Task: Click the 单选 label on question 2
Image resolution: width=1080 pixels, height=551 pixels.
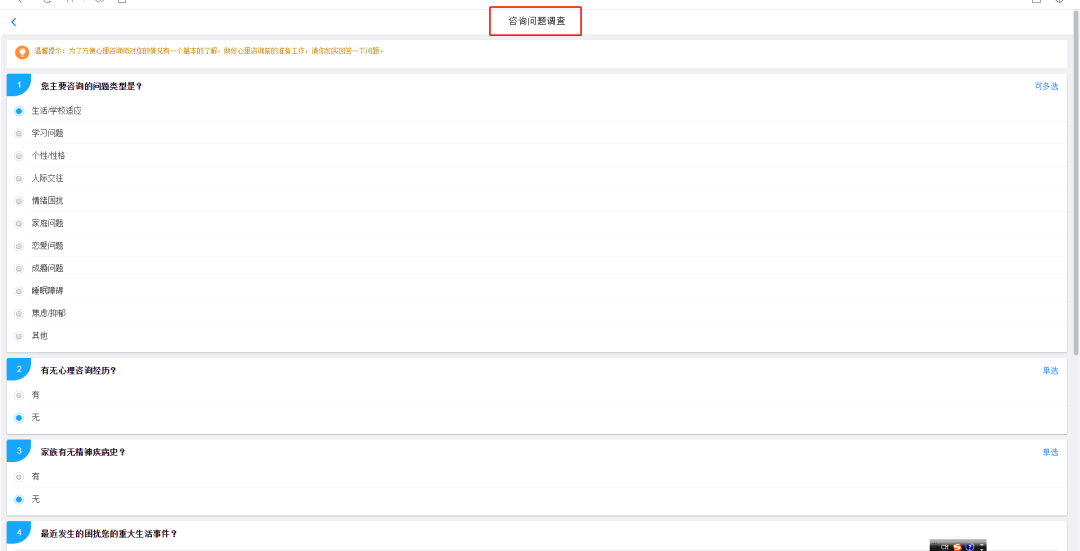Action: (1050, 370)
